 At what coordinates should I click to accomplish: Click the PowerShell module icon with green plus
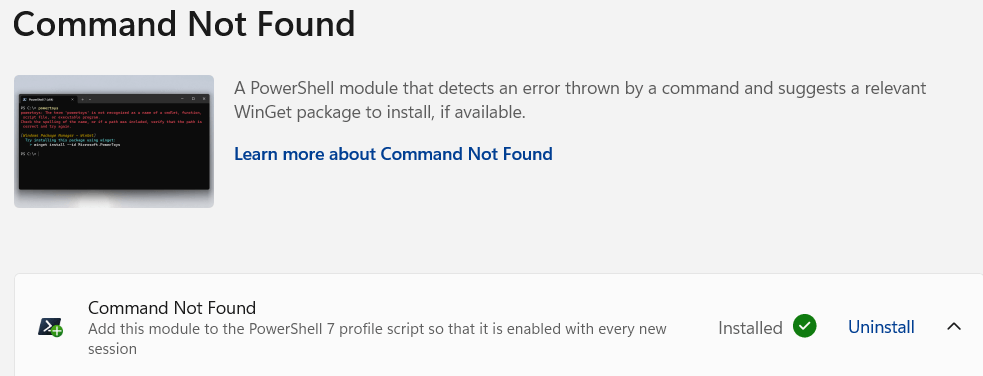(50, 327)
